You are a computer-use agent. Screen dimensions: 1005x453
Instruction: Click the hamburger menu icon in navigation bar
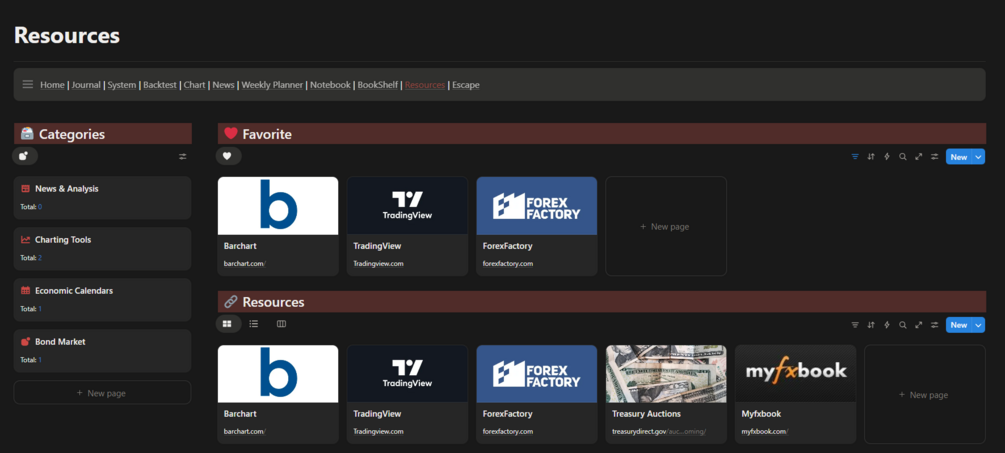click(x=28, y=85)
